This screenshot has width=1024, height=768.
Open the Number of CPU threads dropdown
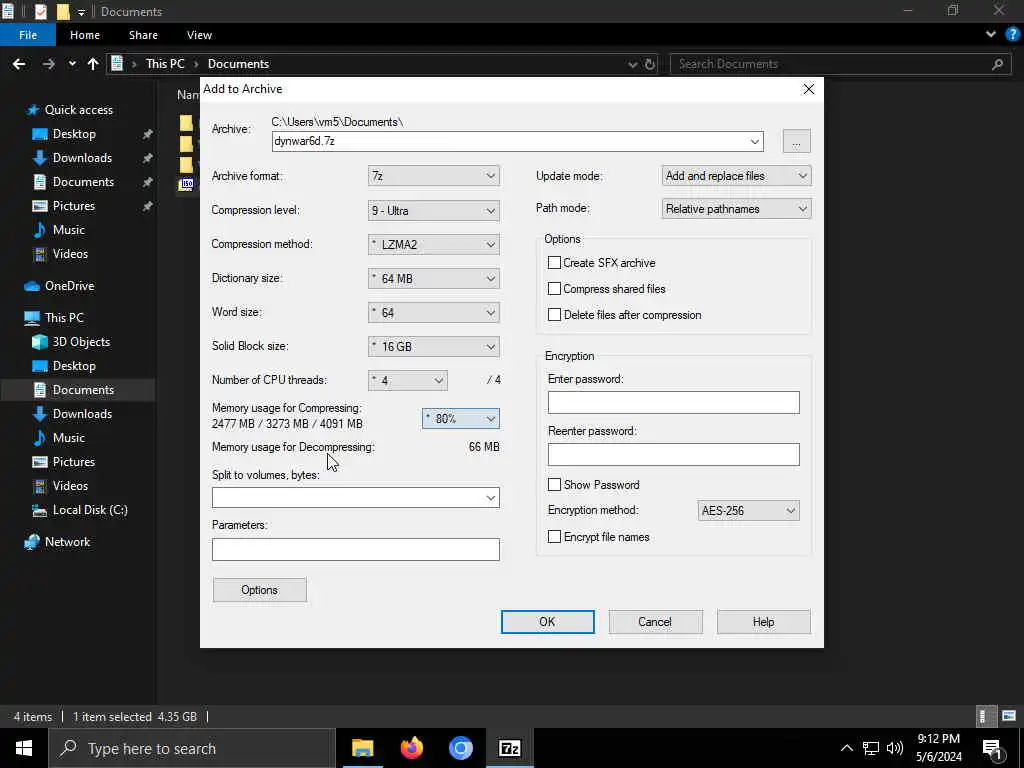[x=408, y=380]
